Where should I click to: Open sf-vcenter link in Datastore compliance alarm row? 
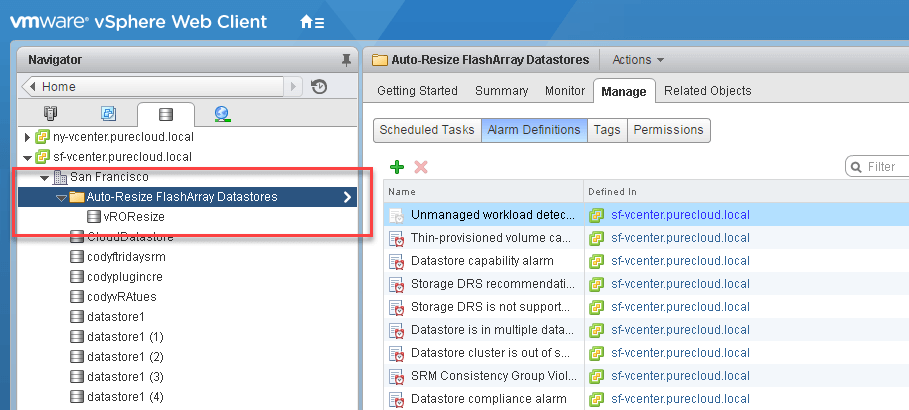681,400
